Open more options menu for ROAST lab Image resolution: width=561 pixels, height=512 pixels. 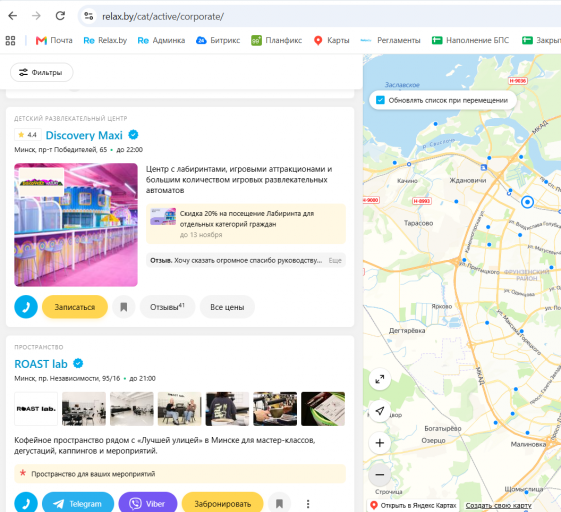click(x=308, y=504)
